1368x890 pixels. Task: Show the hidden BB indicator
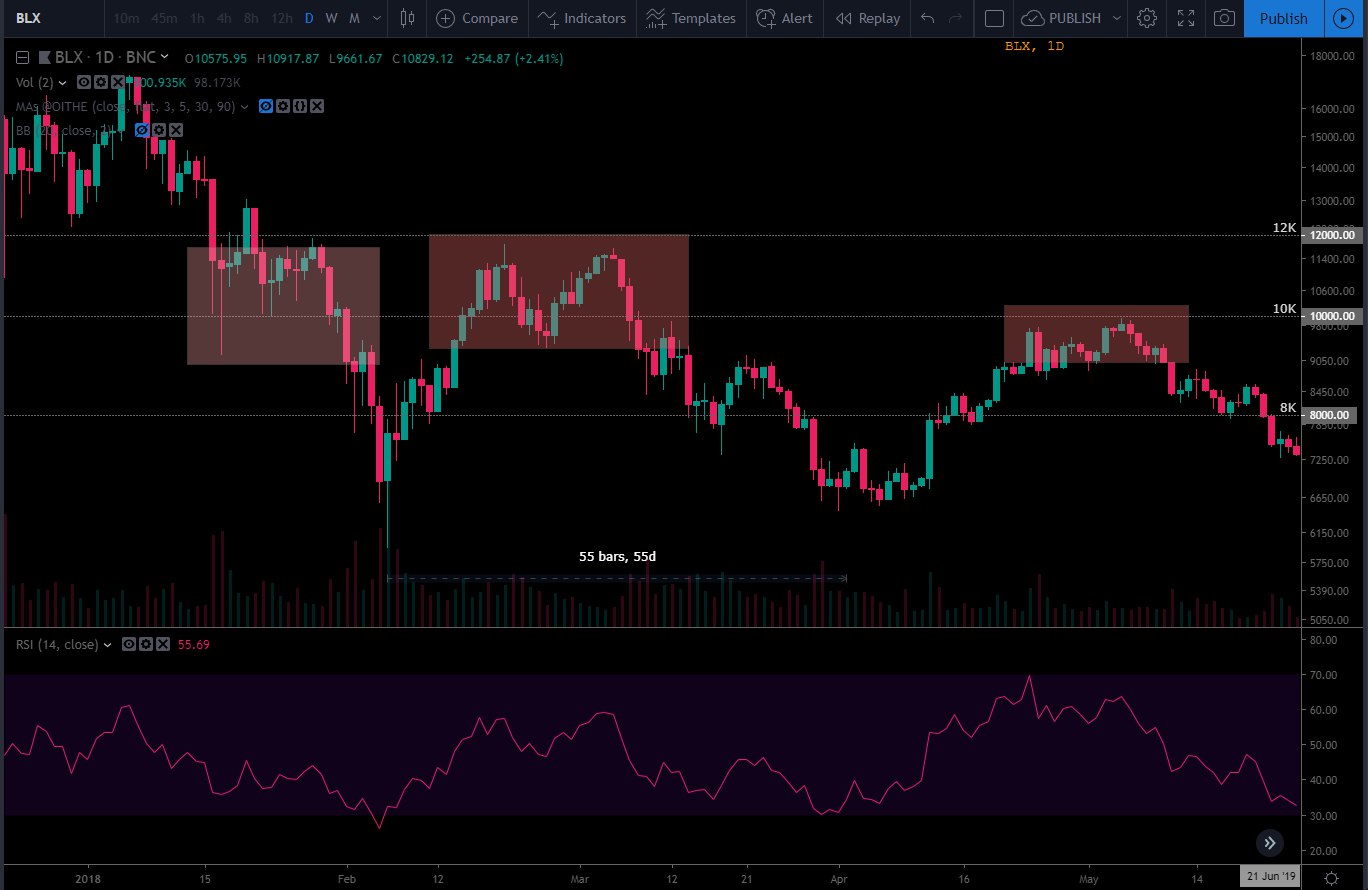[142, 130]
